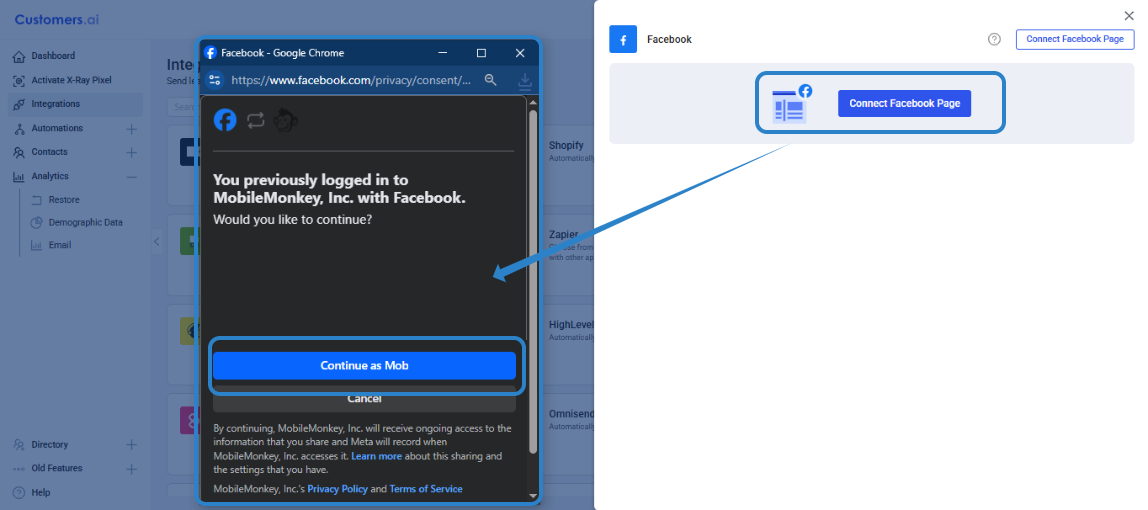
Task: Click the Facebook page illustration icon
Action: tap(792, 103)
